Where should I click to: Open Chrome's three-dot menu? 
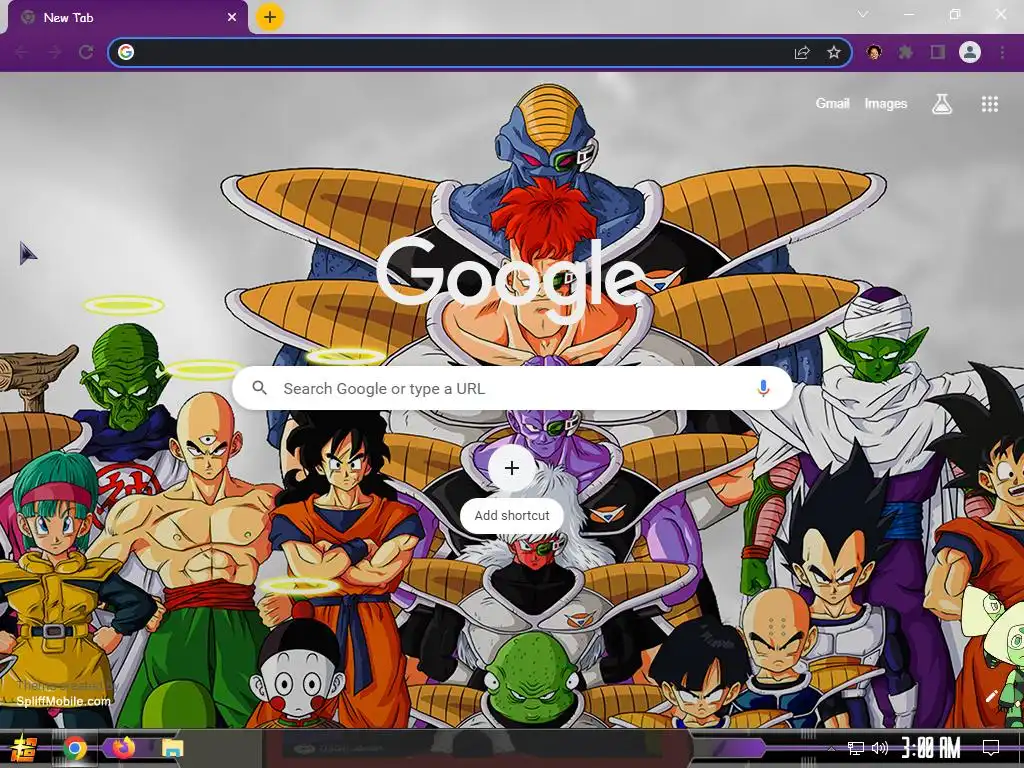point(1002,52)
